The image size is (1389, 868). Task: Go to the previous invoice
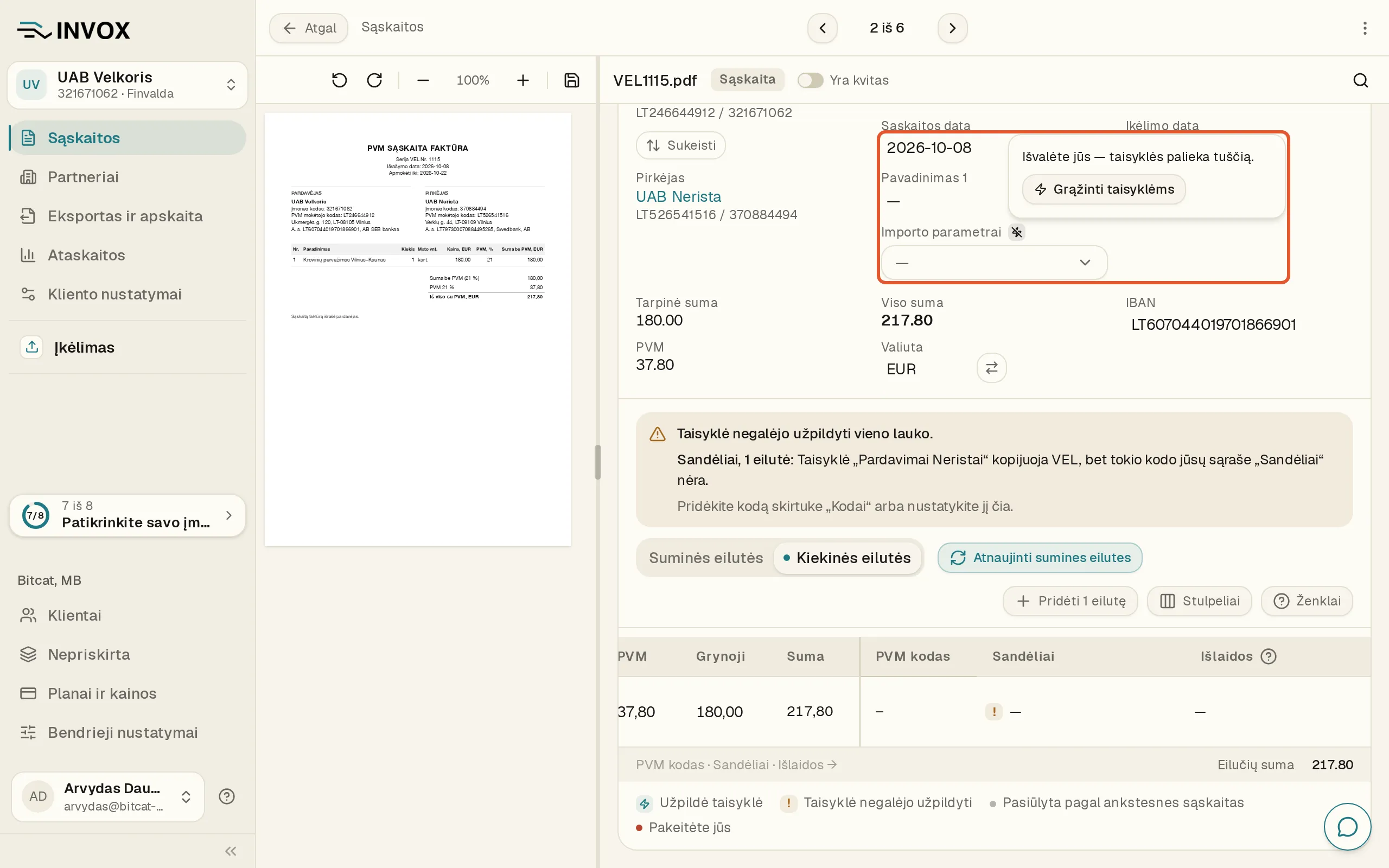(x=823, y=28)
